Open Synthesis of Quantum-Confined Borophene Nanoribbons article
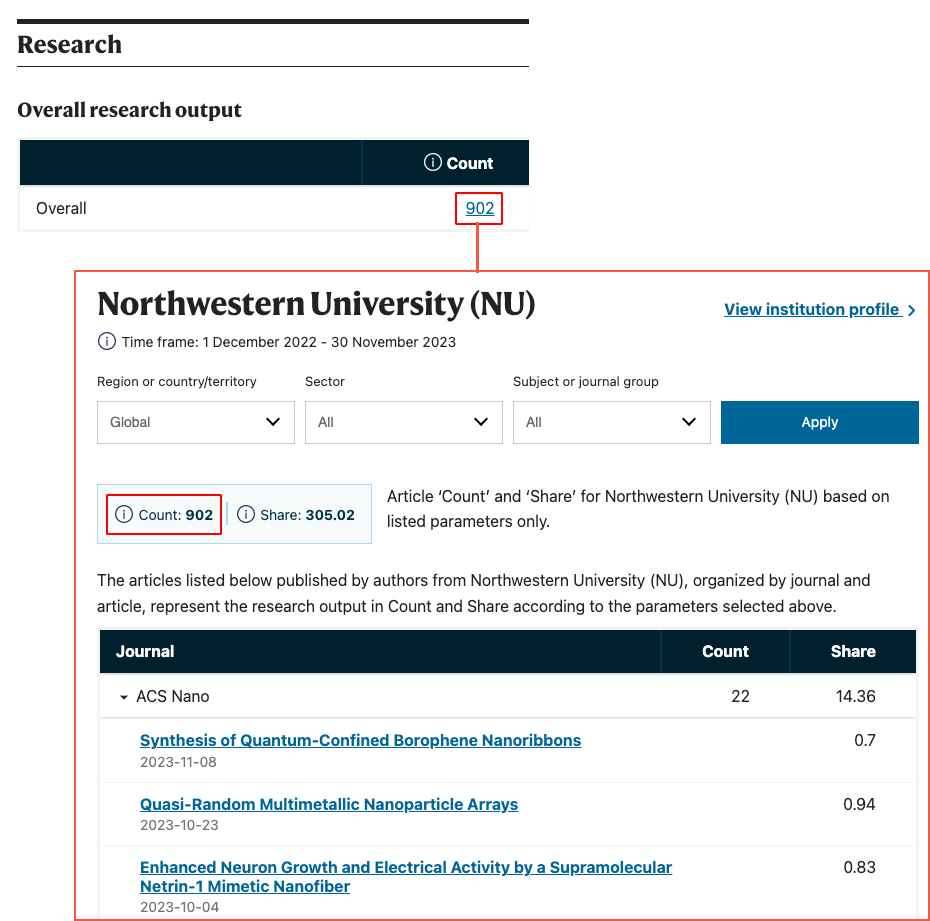This screenshot has height=921, width=930. [361, 740]
